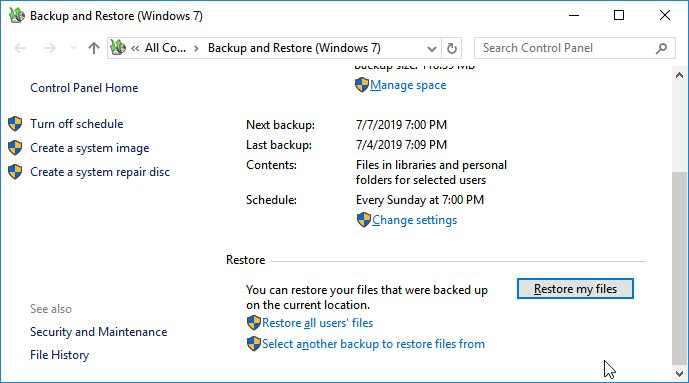Click the Restore my files button
689x383 pixels.
575,289
